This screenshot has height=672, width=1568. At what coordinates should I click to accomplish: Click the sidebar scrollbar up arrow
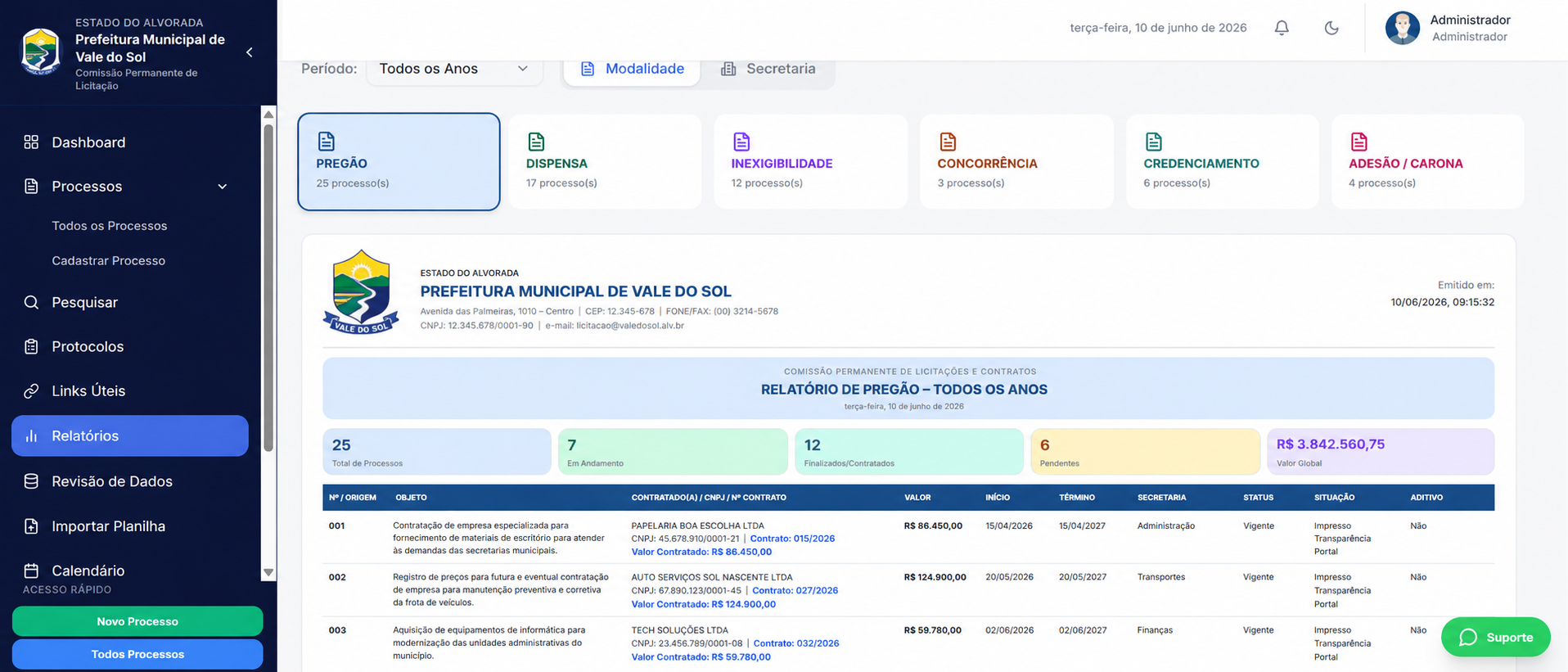point(268,115)
